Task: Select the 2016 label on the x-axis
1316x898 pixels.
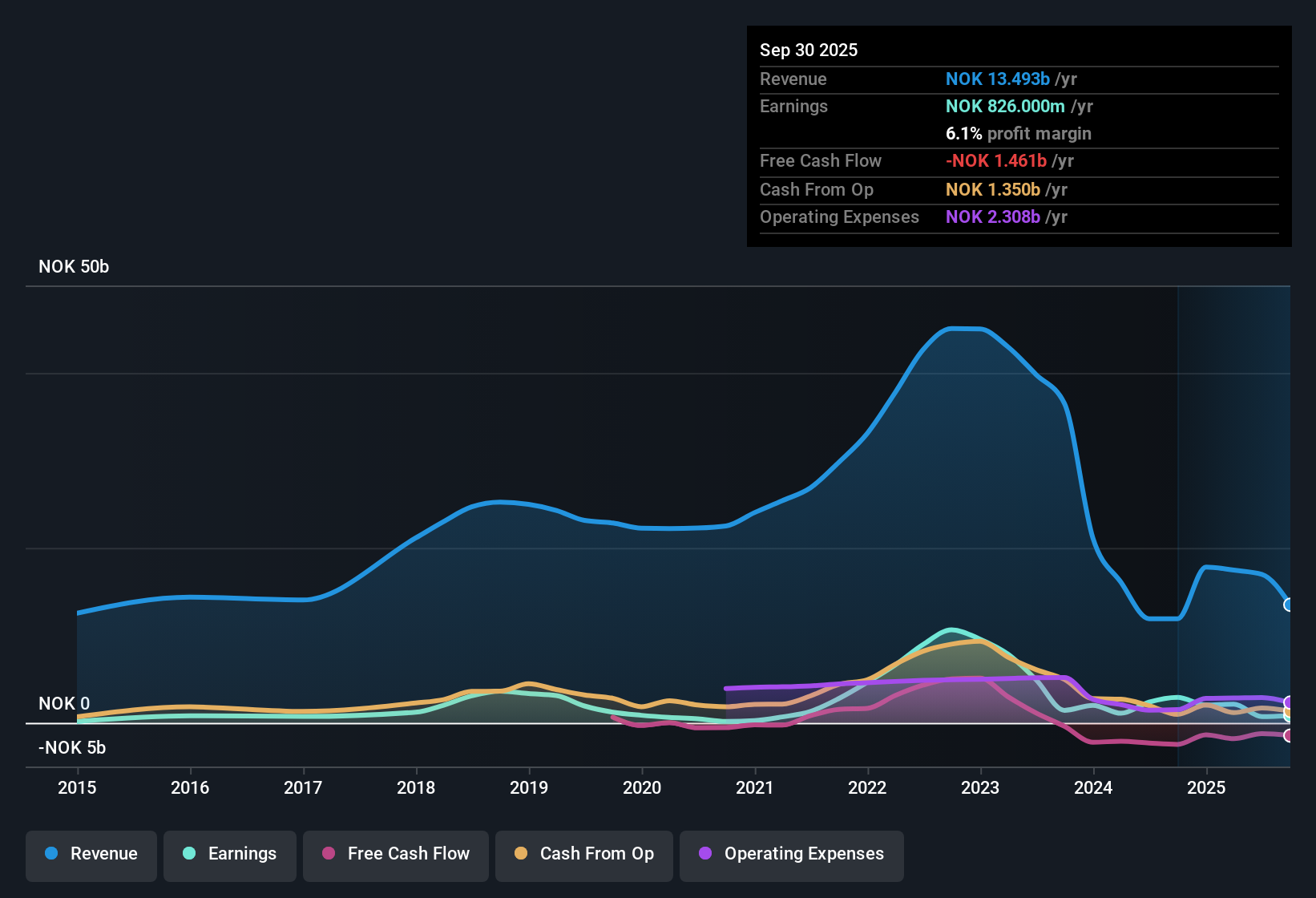Action: 190,788
